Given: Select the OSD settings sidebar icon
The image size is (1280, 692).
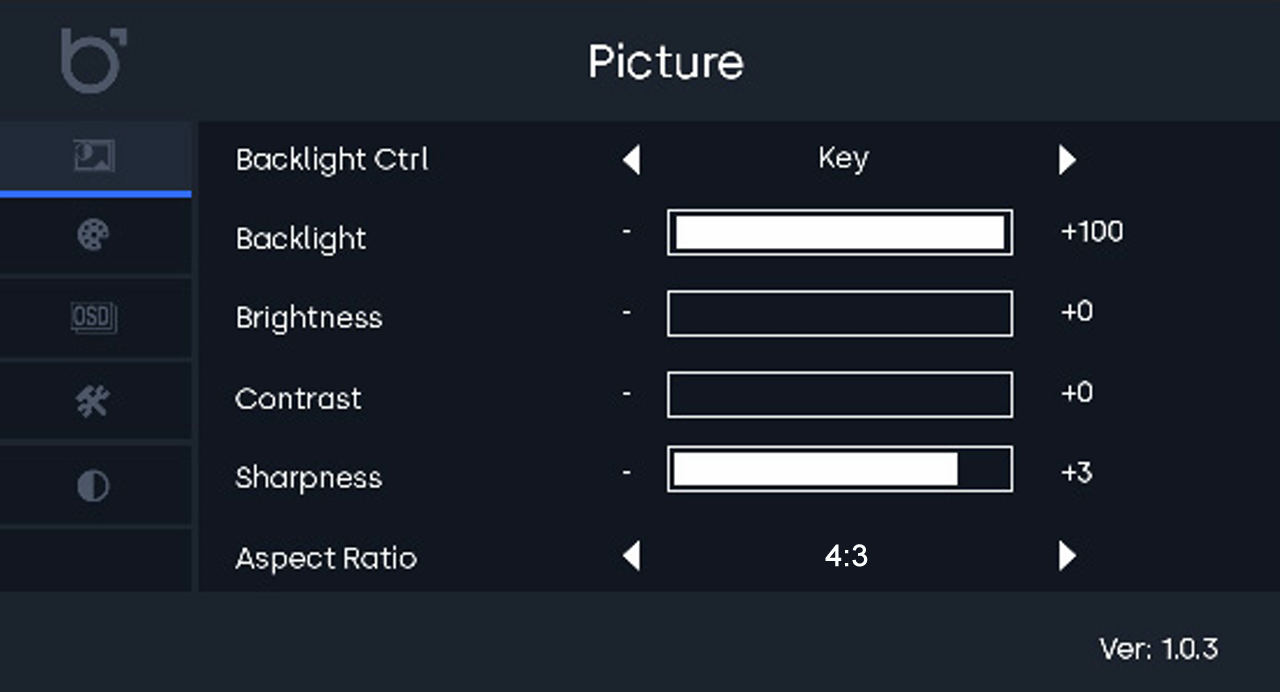Looking at the screenshot, I should click(x=93, y=318).
